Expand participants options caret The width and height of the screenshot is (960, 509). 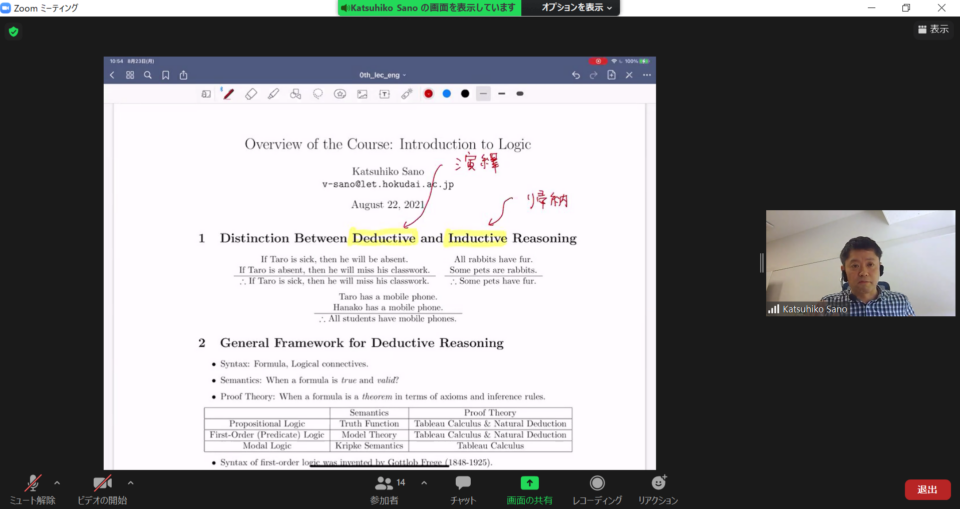coord(424,483)
